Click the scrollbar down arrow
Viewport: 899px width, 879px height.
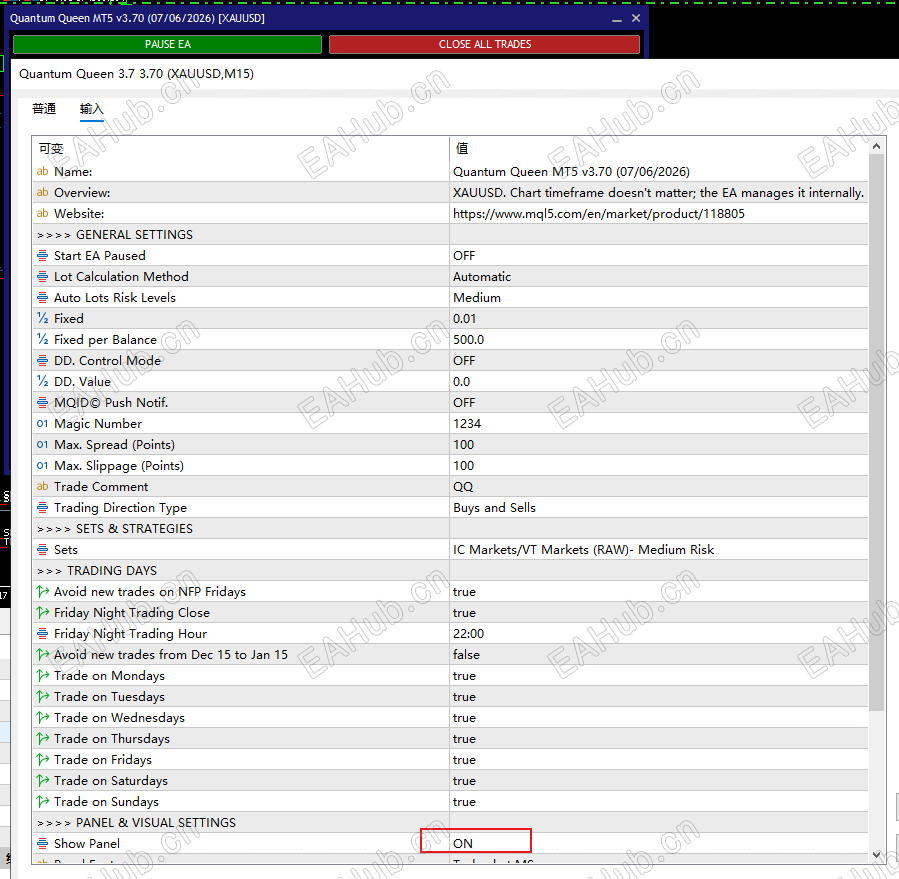point(876,854)
